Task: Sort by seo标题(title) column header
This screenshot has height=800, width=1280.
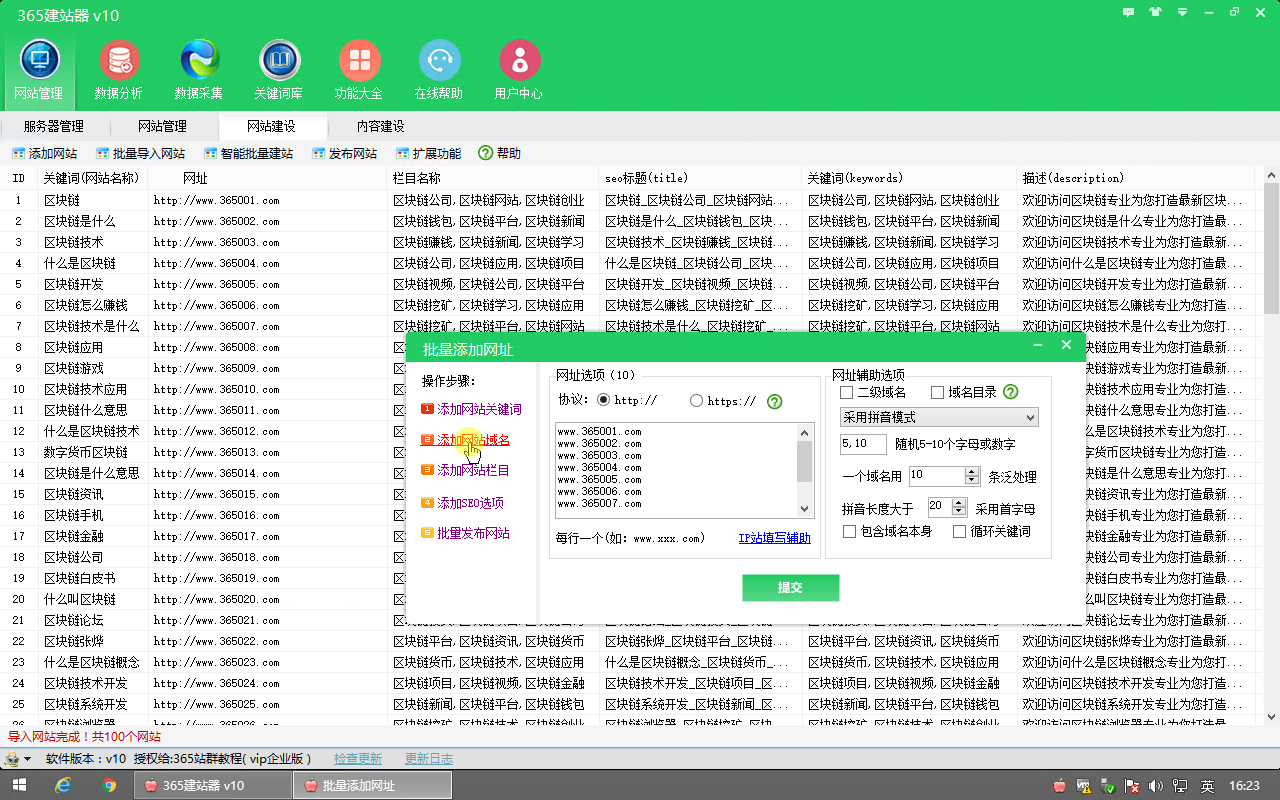Action: (700, 178)
